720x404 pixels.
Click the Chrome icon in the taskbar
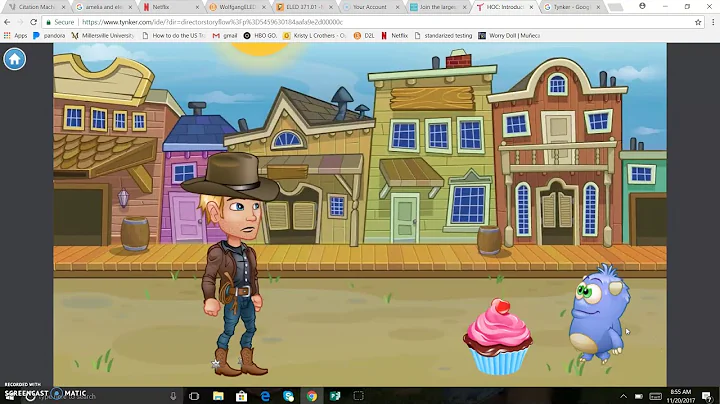tap(312, 396)
